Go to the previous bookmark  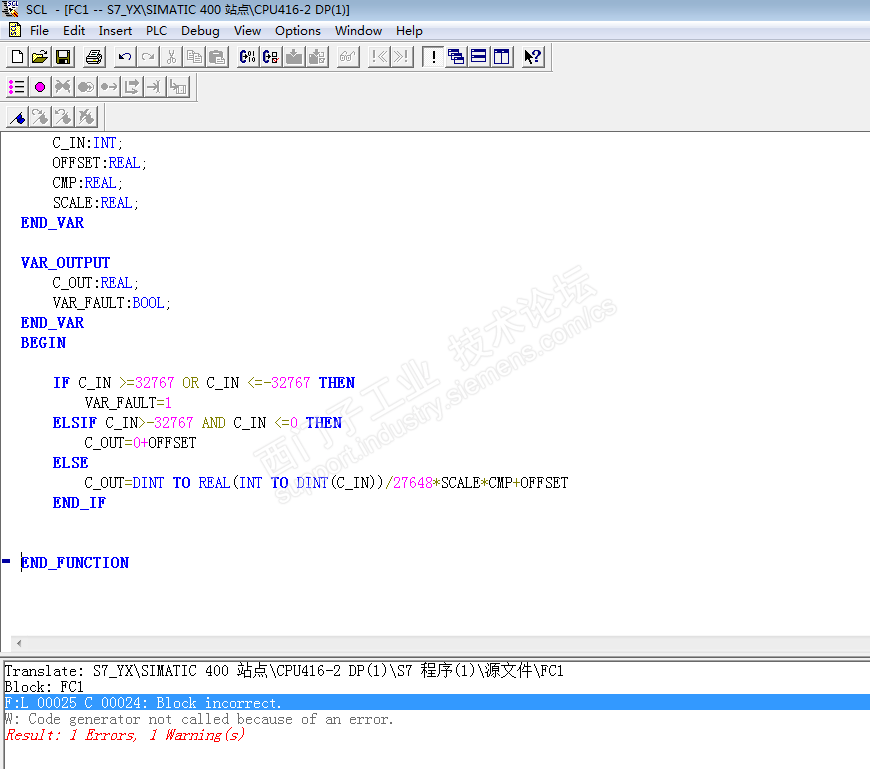click(x=64, y=118)
